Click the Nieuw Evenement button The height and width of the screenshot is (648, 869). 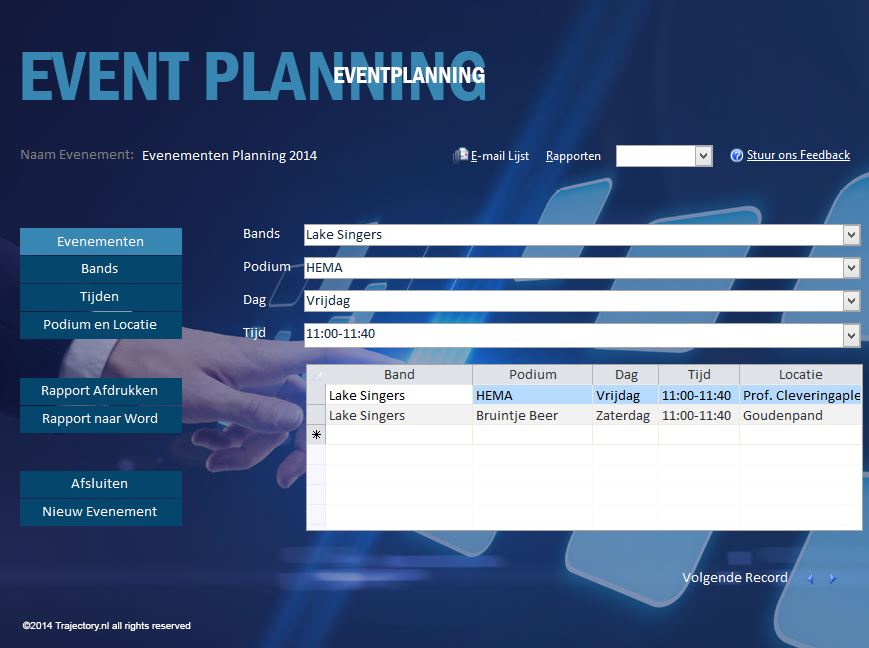tap(101, 512)
